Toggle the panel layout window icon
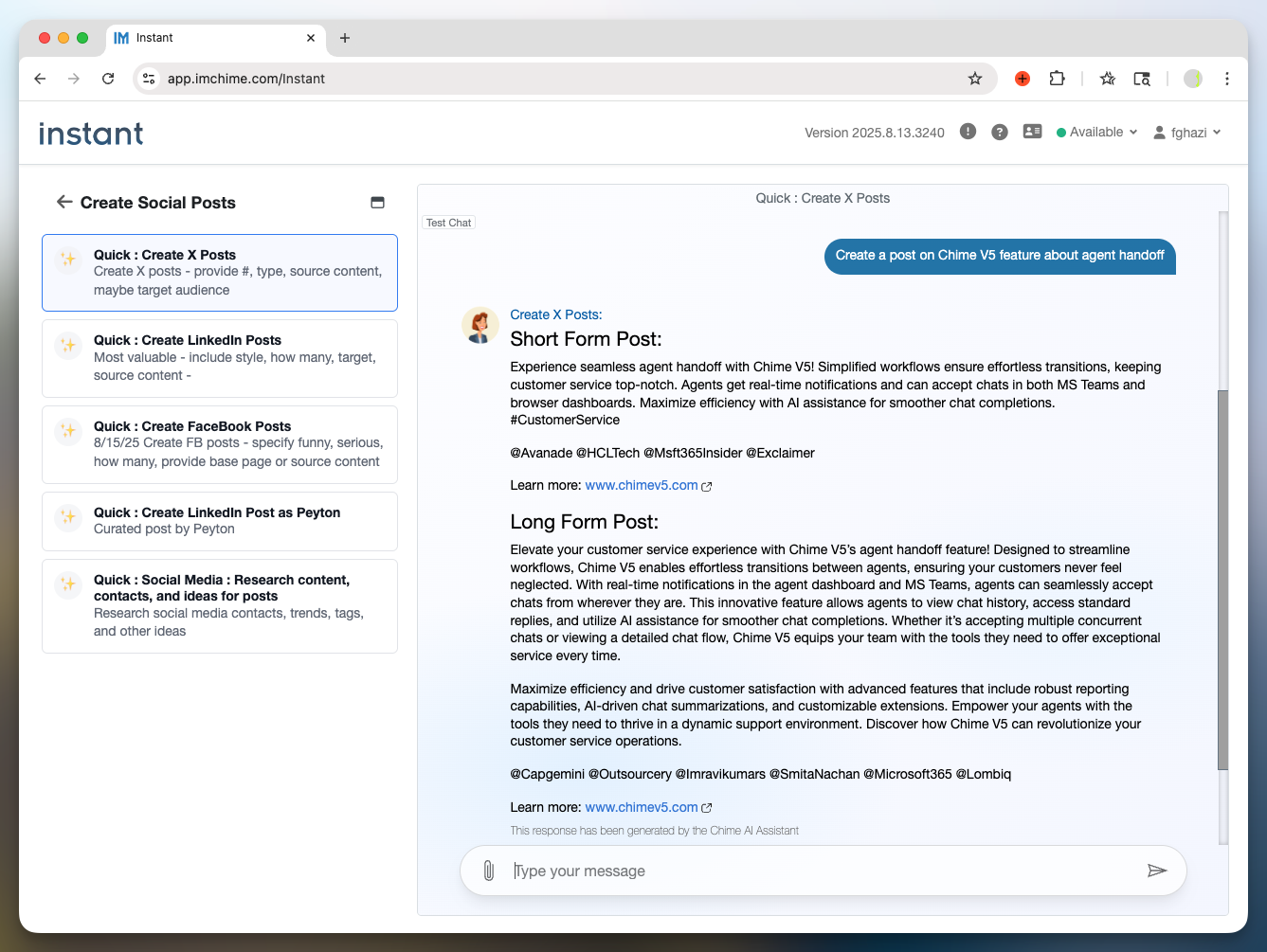The height and width of the screenshot is (952, 1267). click(377, 203)
